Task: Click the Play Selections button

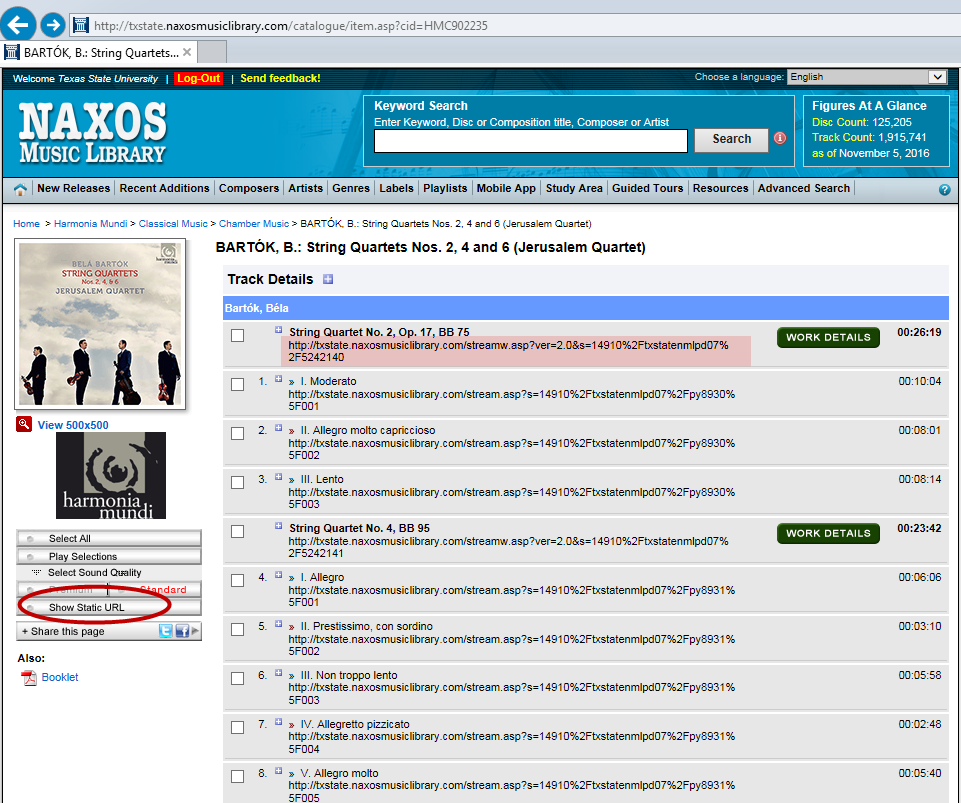Action: 108,556
